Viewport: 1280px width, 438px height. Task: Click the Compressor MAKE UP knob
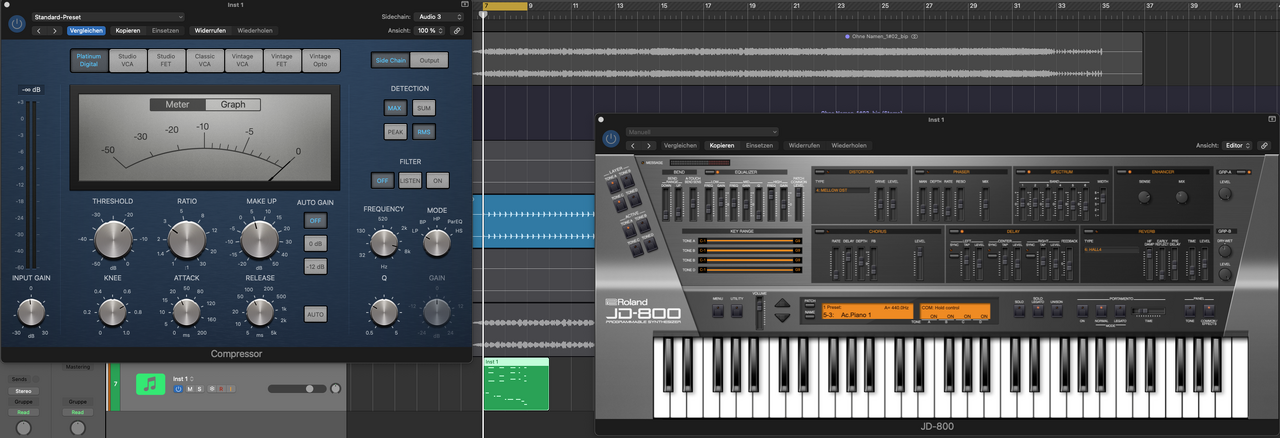[x=260, y=239]
